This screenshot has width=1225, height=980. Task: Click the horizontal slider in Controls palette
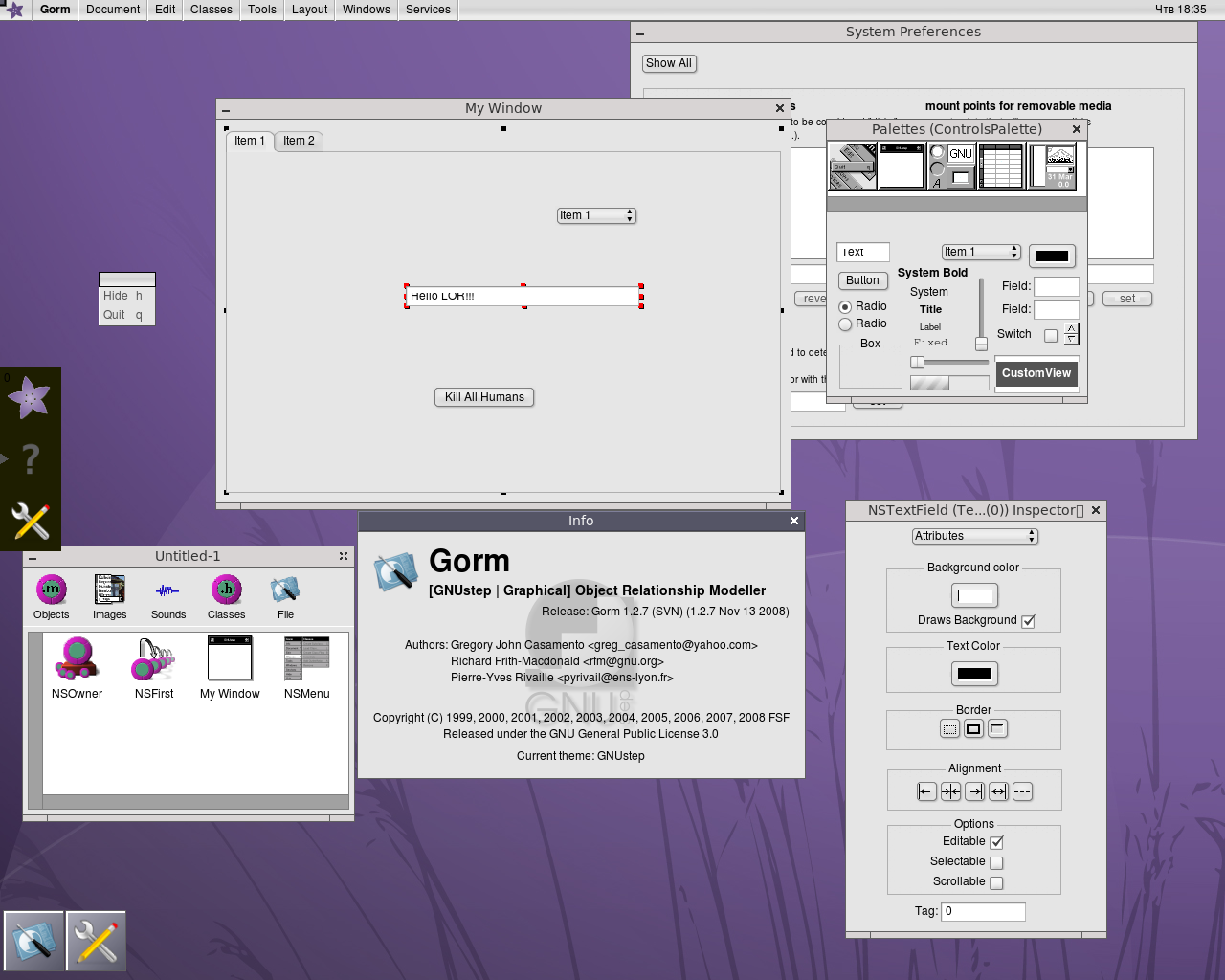point(949,363)
